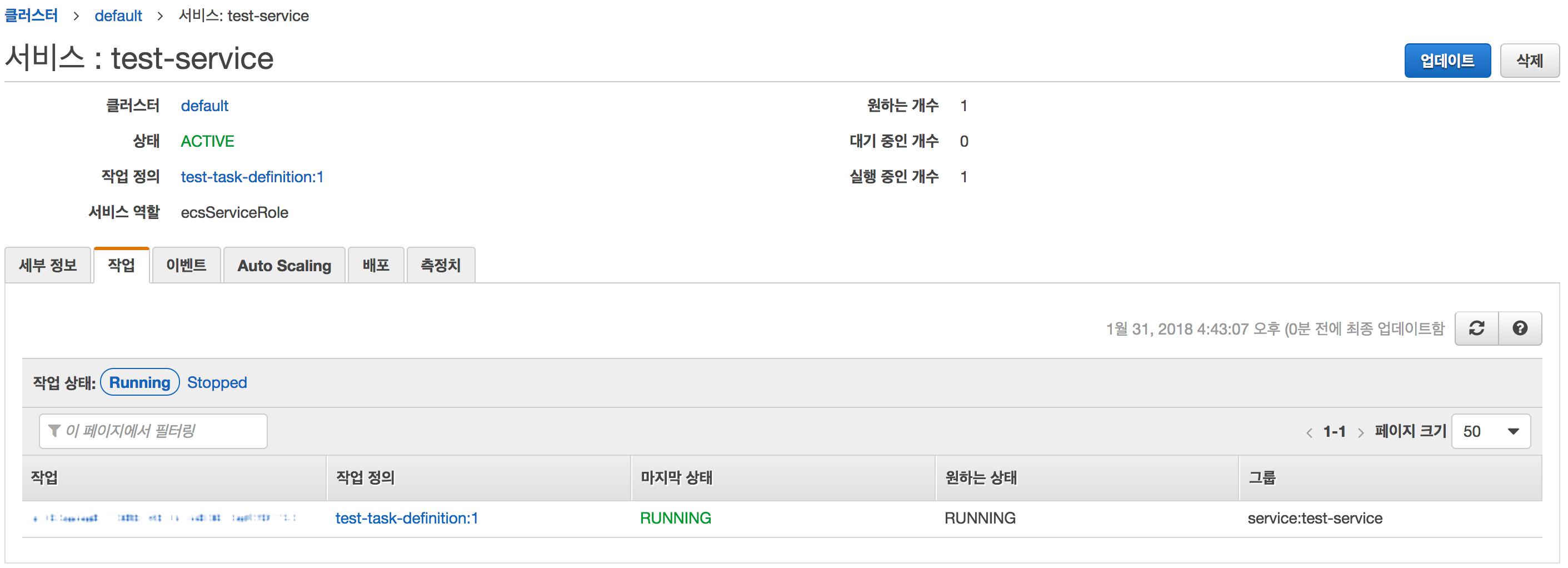Switch to the 배포 tab

point(376,266)
